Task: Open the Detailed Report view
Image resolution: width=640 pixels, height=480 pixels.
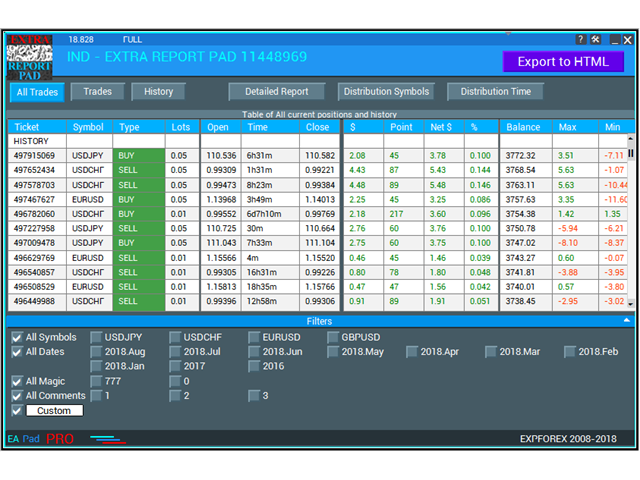Action: 276,92
